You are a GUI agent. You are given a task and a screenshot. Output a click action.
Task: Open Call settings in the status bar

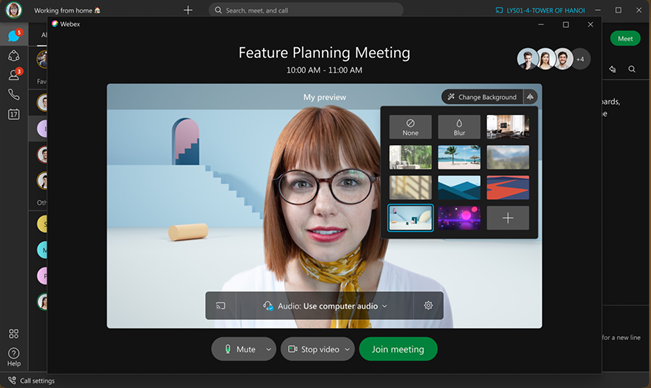click(x=32, y=381)
